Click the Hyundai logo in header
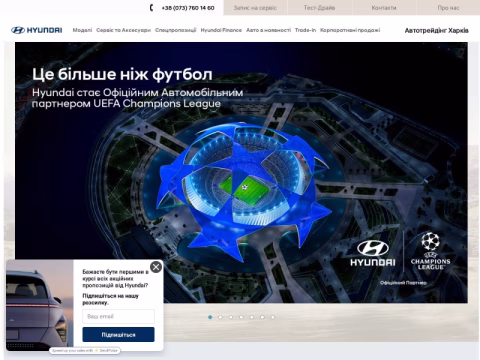The width and height of the screenshot is (480, 360). (x=36, y=30)
